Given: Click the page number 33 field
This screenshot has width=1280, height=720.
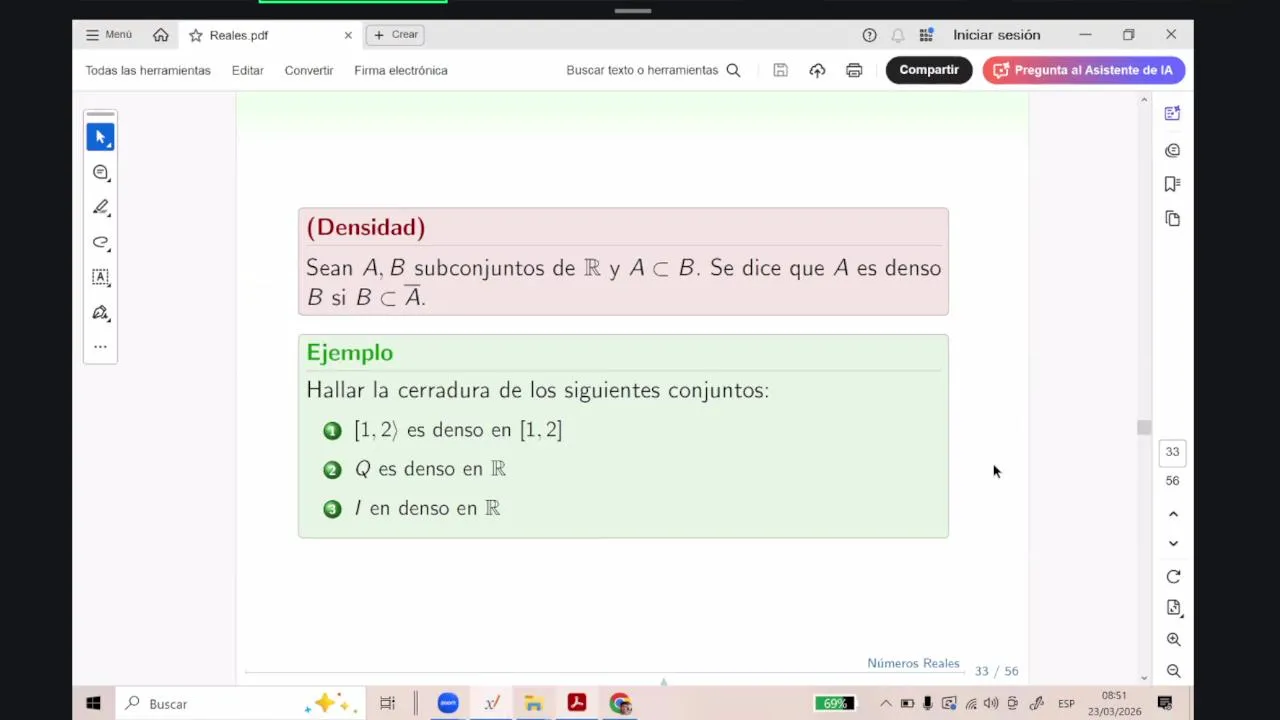Looking at the screenshot, I should tap(1173, 452).
